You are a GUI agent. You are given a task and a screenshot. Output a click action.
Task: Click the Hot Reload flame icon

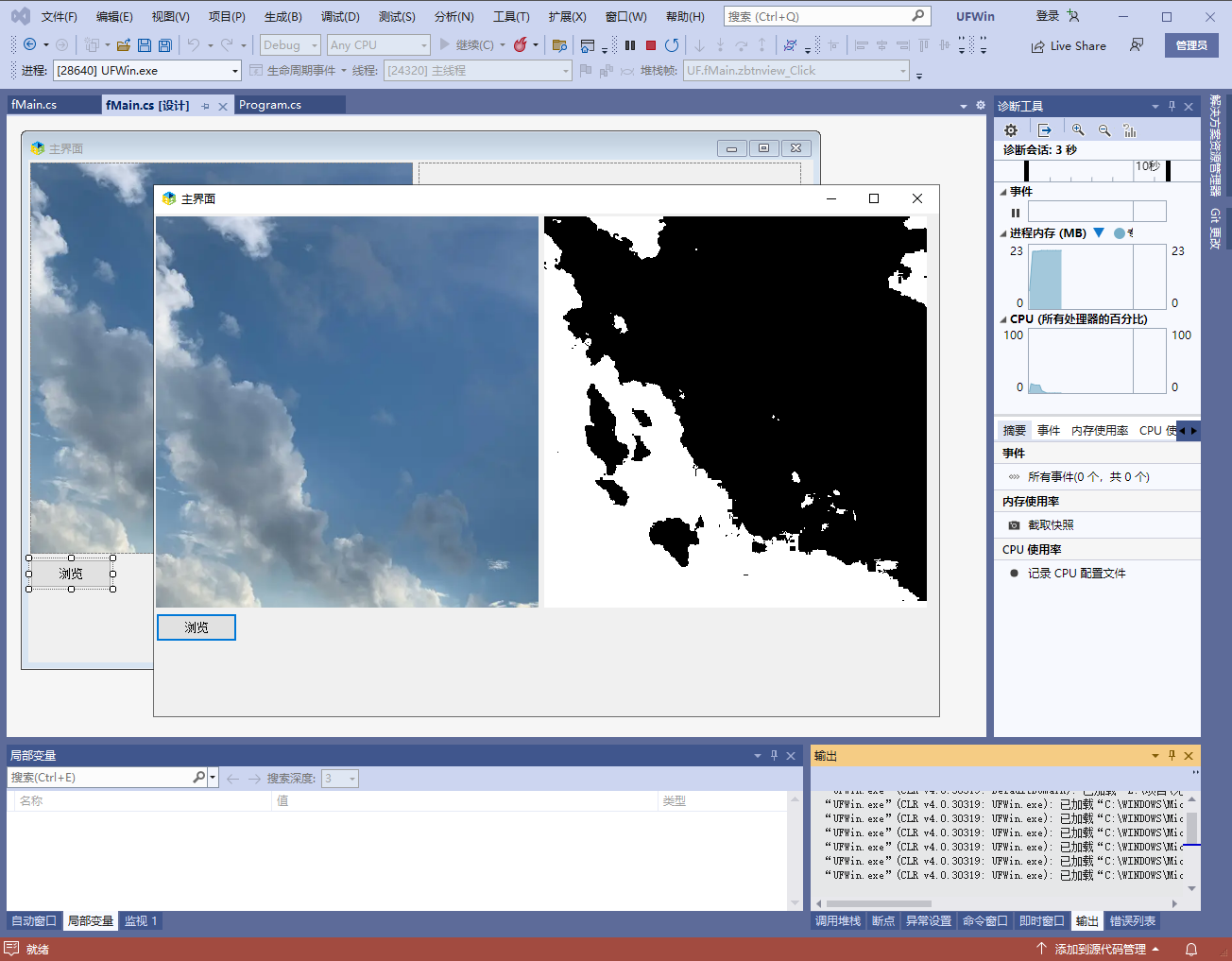point(521,44)
